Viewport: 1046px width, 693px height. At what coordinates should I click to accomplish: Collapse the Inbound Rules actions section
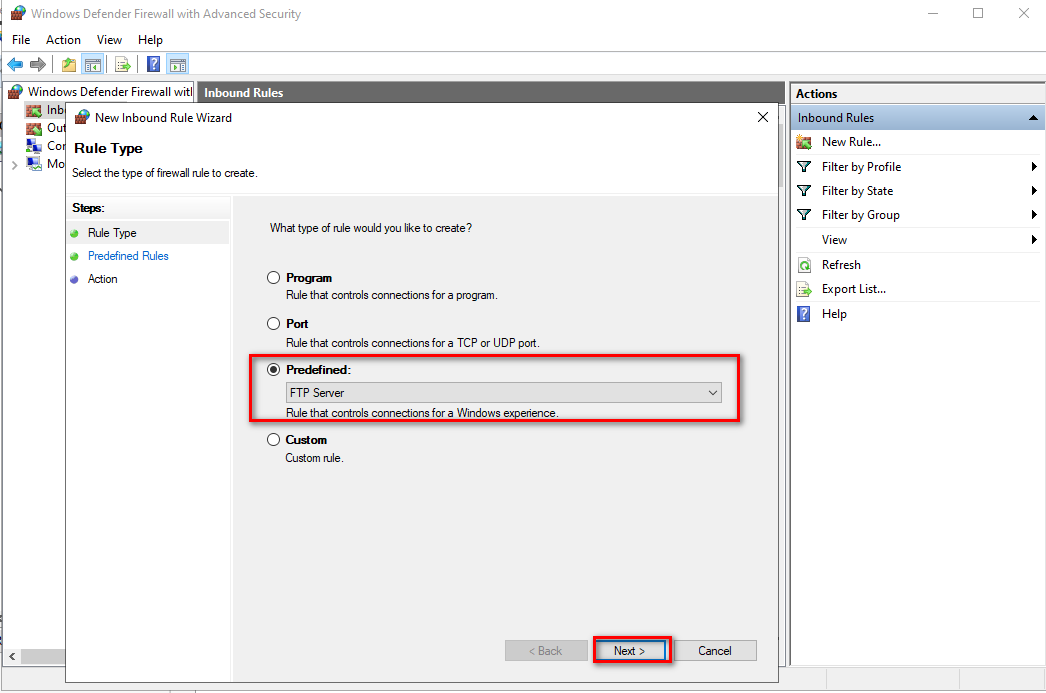tap(1033, 118)
